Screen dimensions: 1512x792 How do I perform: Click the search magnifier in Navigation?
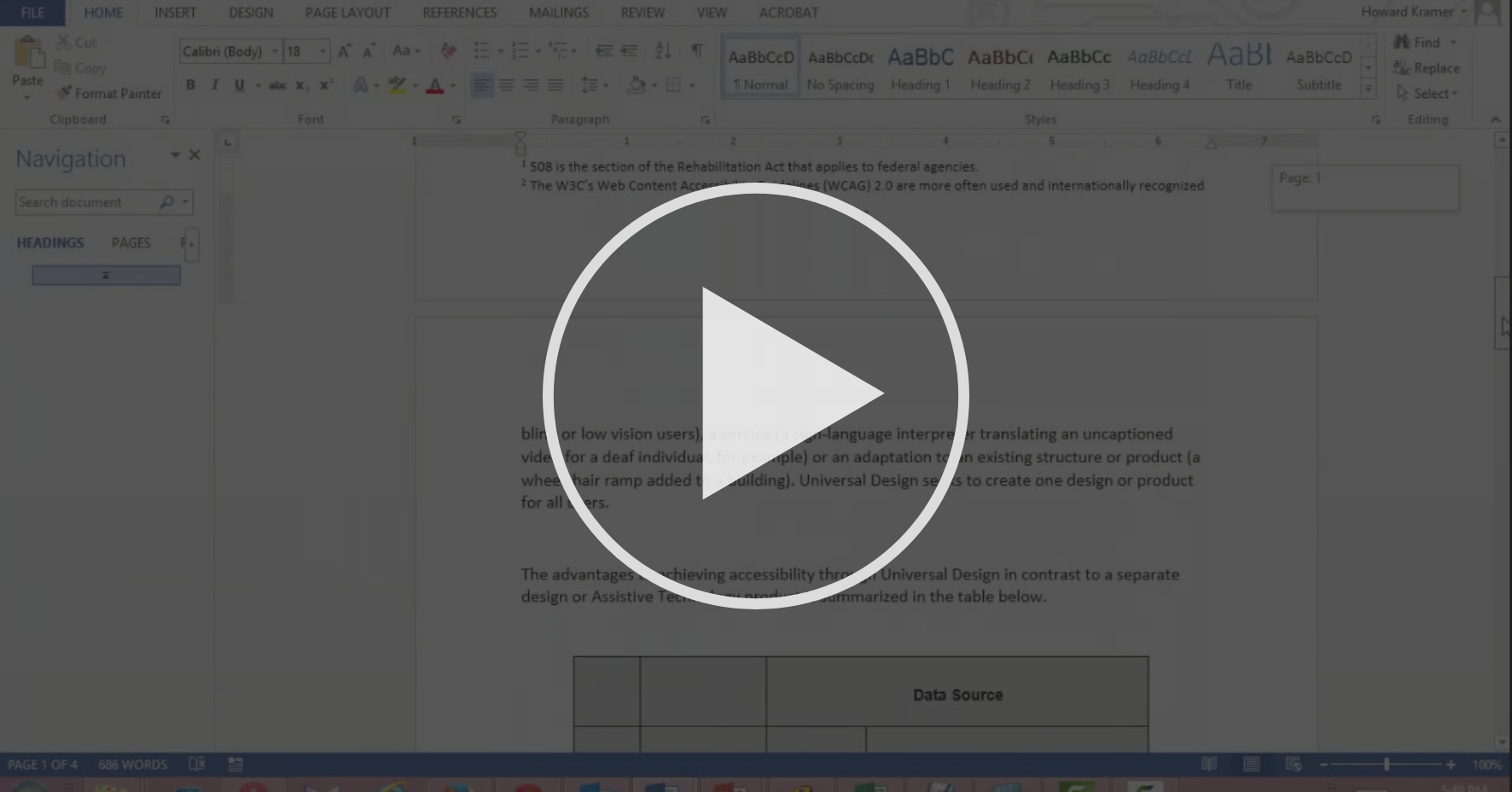166,202
